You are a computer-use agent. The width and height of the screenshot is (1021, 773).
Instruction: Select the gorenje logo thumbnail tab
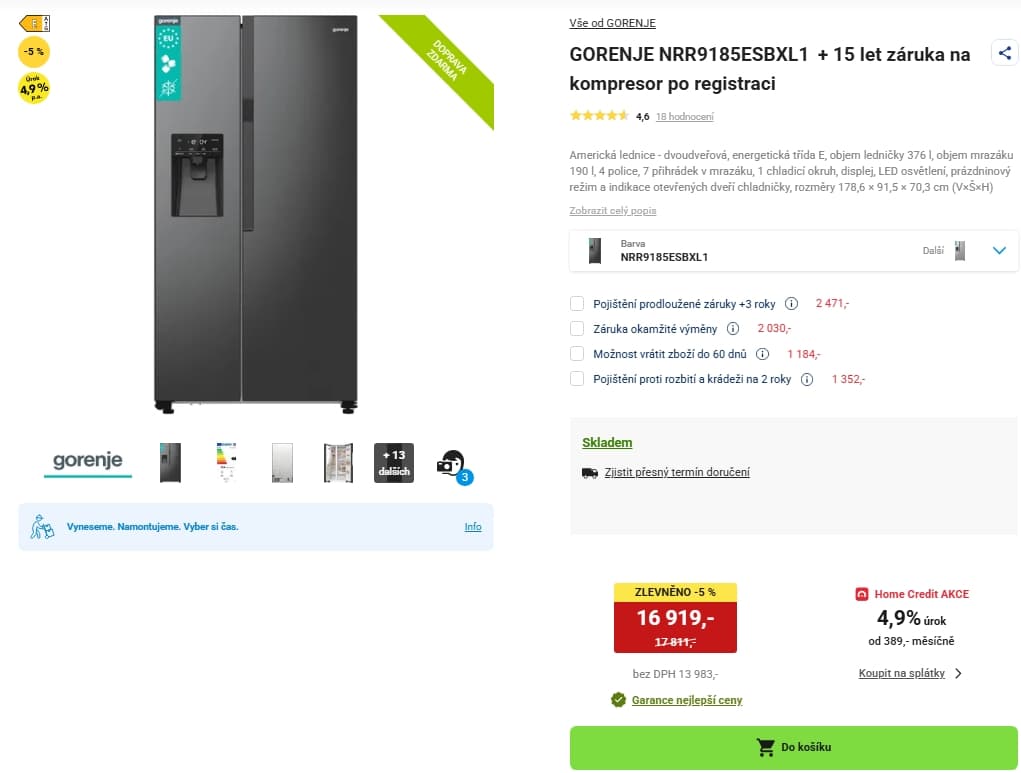[x=87, y=462]
